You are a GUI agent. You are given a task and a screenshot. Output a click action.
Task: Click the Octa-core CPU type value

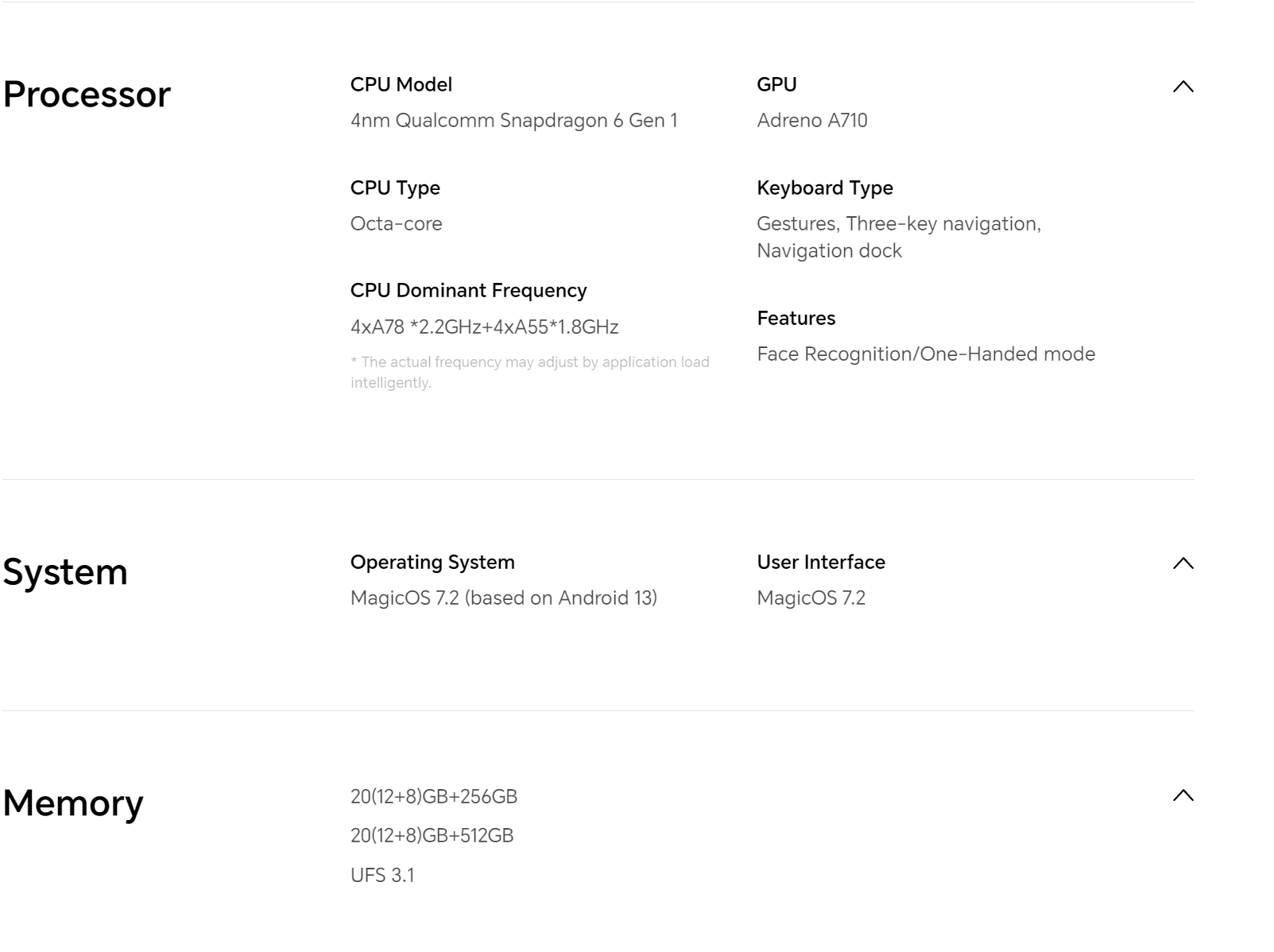point(396,224)
